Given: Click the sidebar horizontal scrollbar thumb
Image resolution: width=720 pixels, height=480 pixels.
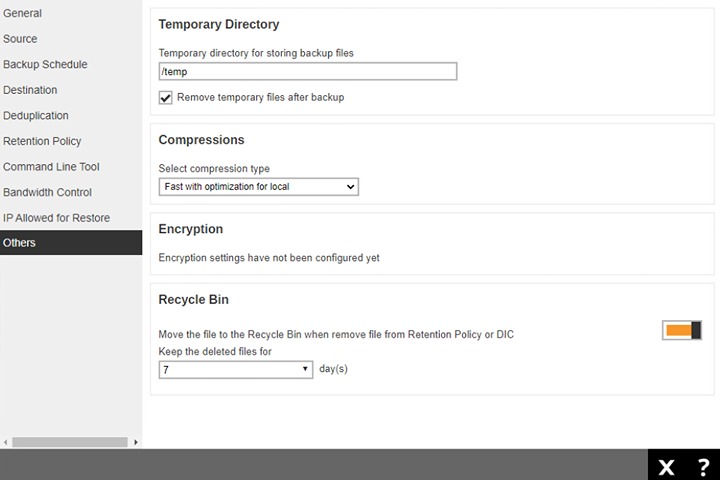Looking at the screenshot, I should [x=70, y=441].
